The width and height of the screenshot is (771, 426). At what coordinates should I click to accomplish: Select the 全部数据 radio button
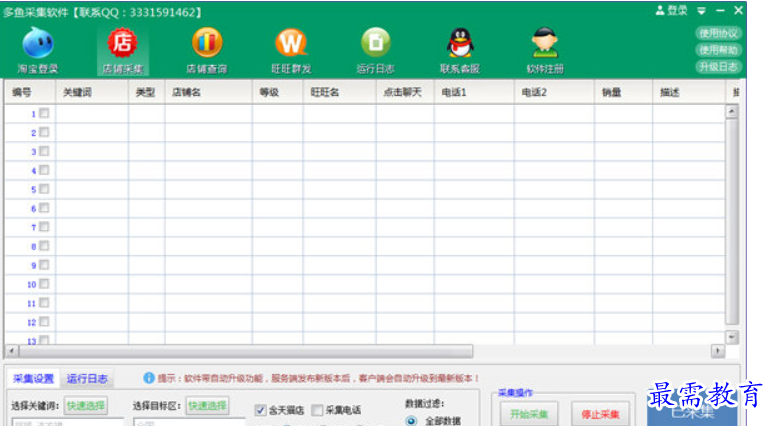(x=412, y=421)
